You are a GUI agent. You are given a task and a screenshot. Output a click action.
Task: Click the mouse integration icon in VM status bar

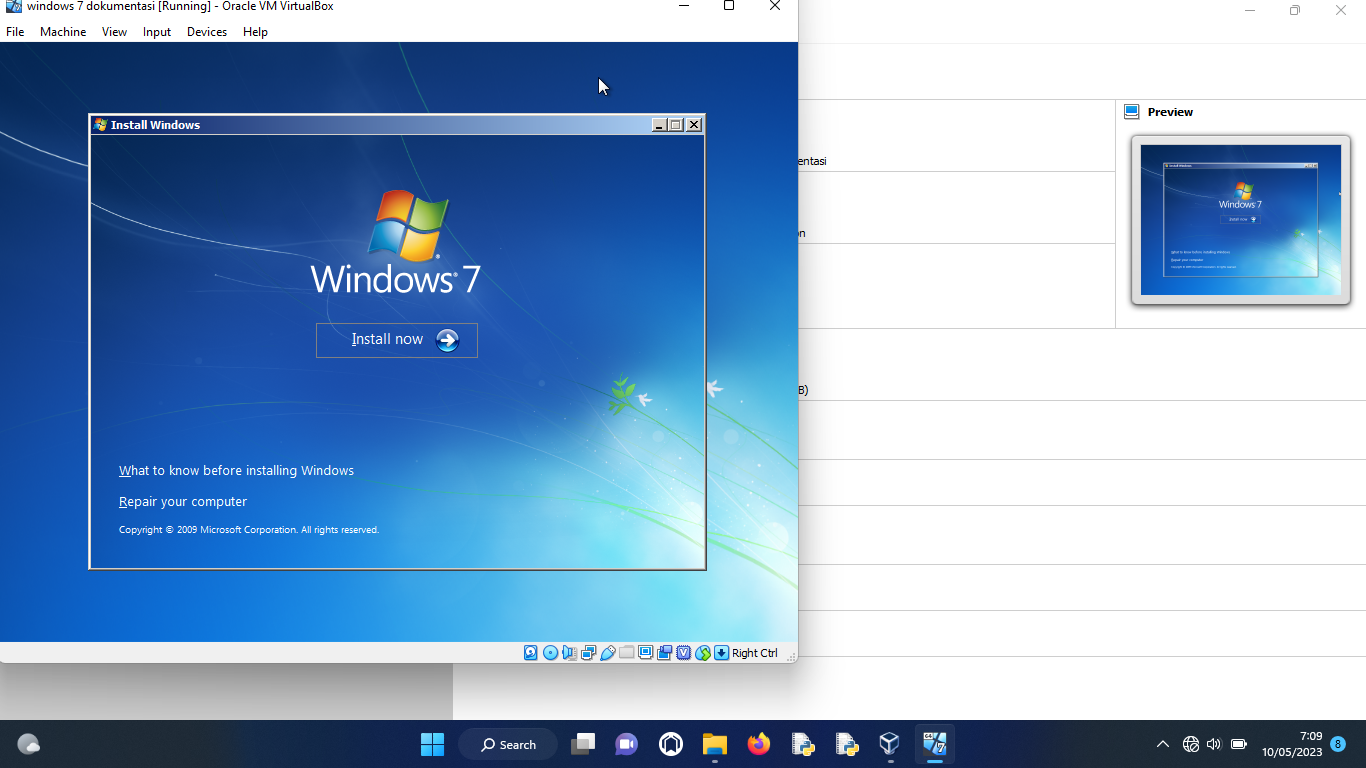coord(703,653)
